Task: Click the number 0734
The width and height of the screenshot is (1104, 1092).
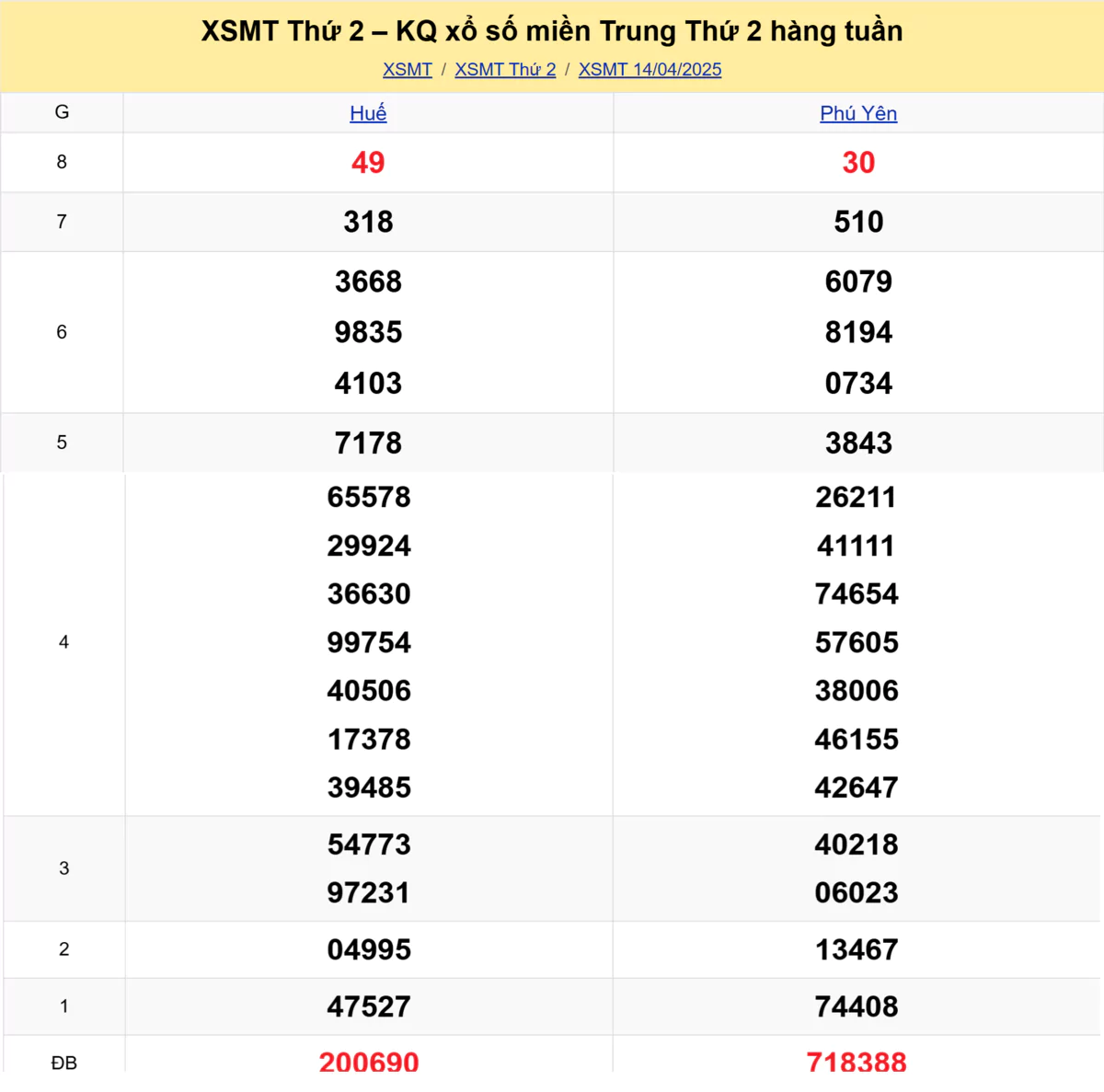Action: [x=858, y=383]
